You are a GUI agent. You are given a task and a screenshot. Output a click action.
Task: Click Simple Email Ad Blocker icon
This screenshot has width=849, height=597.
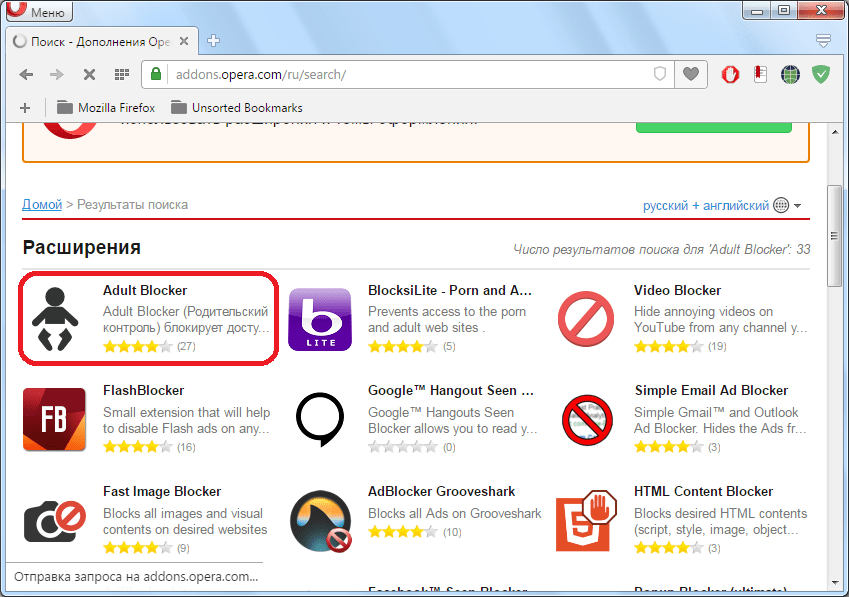(x=586, y=420)
